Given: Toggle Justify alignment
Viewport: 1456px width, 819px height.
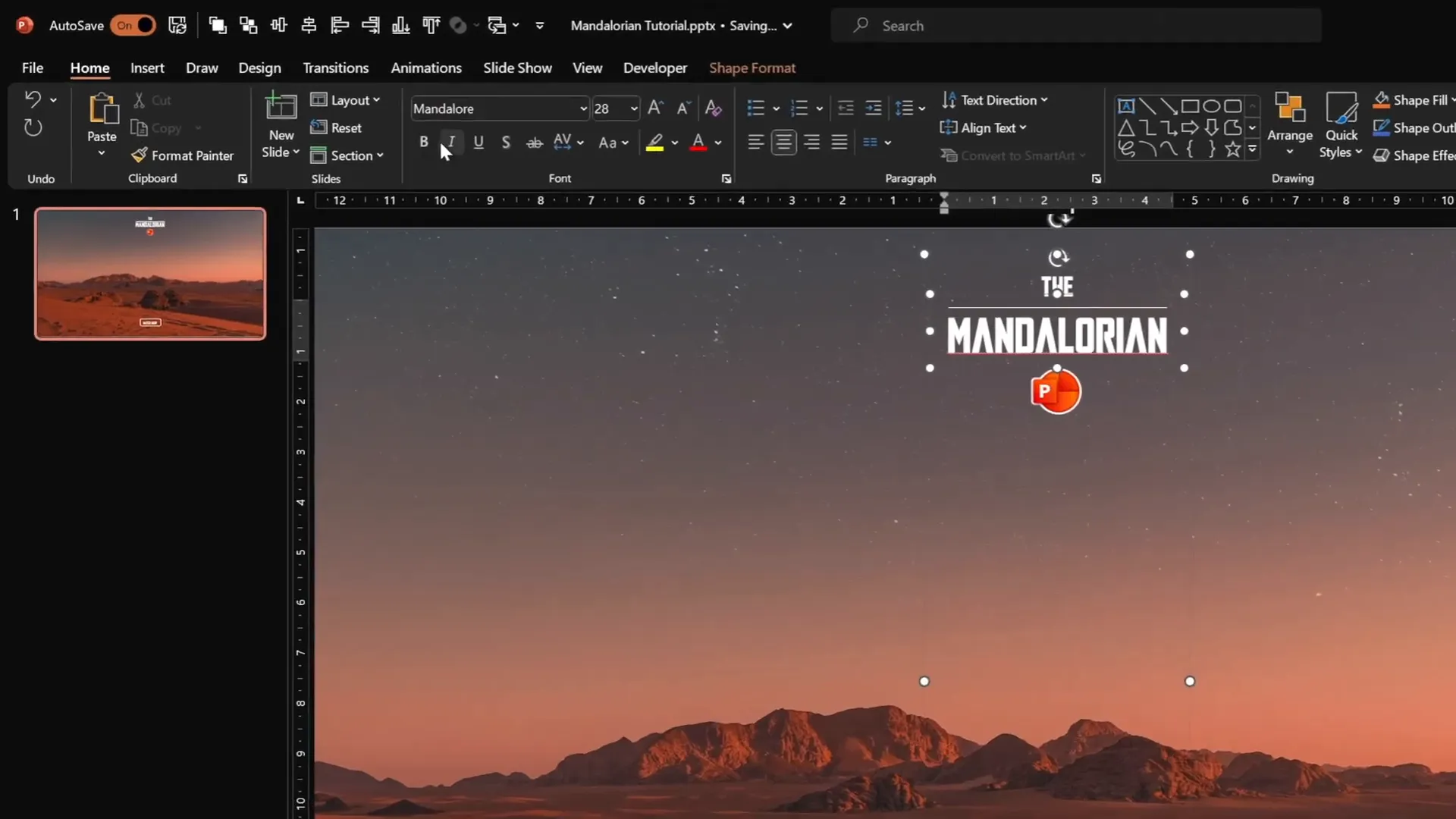Looking at the screenshot, I should pos(839,142).
